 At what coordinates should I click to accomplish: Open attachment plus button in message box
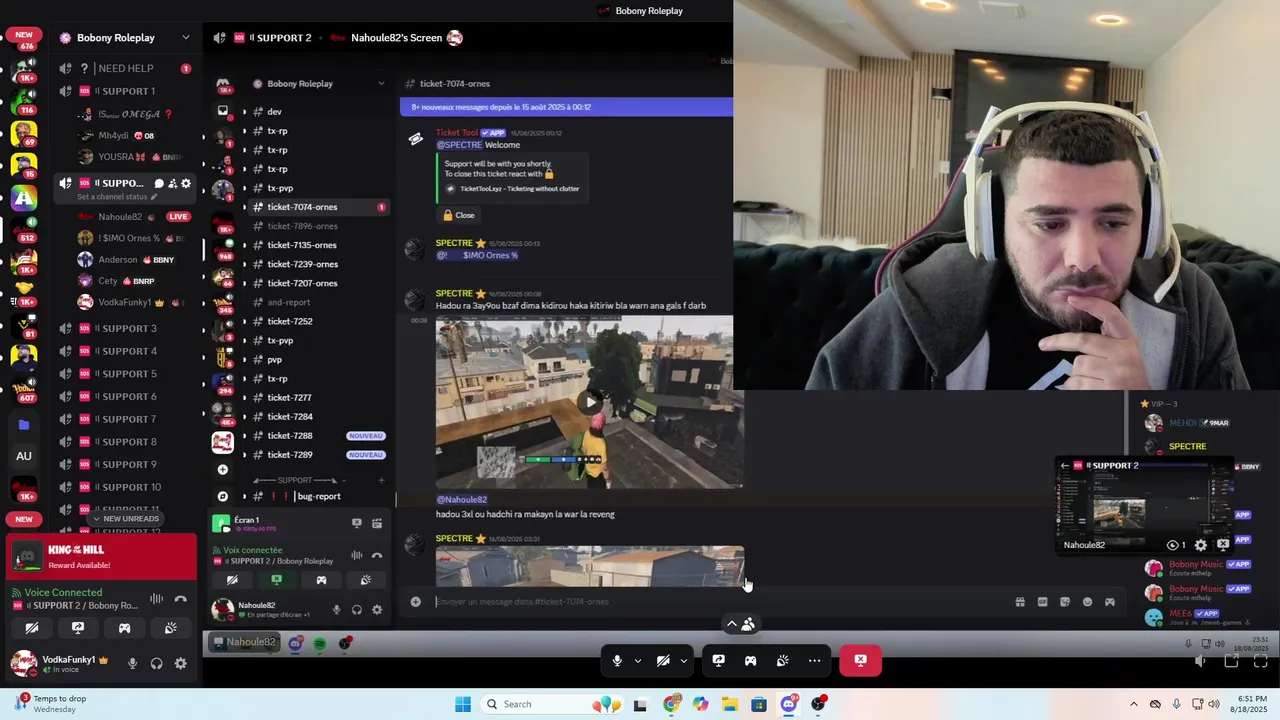point(415,602)
